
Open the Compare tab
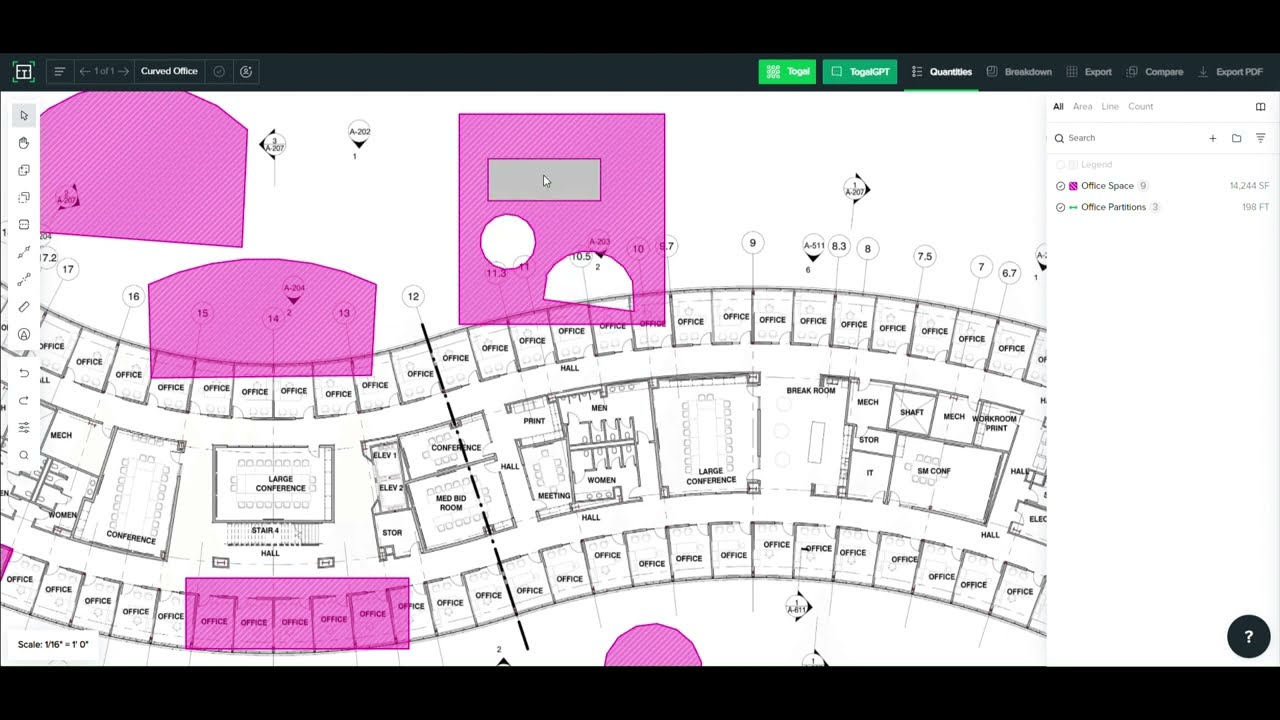point(1155,72)
